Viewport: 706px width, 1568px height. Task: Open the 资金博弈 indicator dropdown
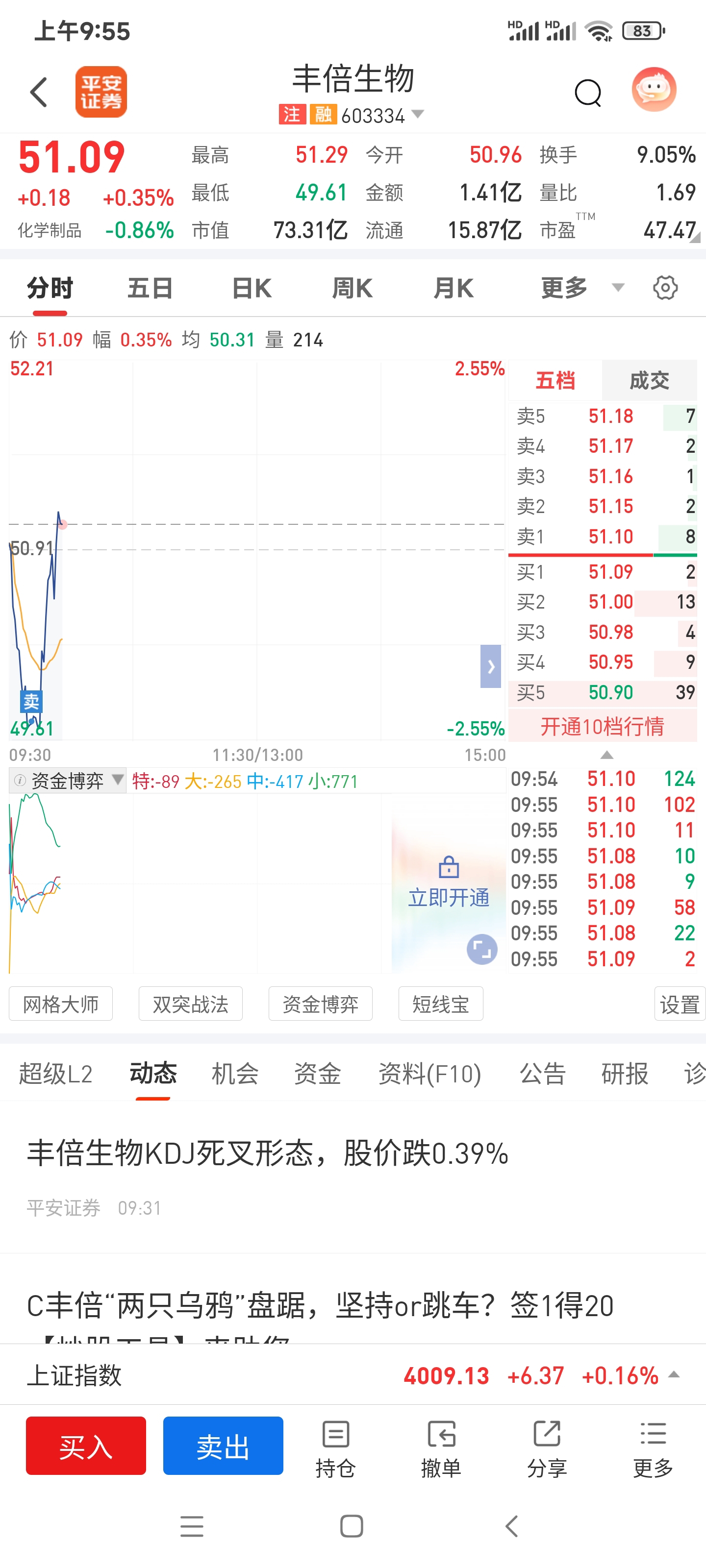coord(68,781)
